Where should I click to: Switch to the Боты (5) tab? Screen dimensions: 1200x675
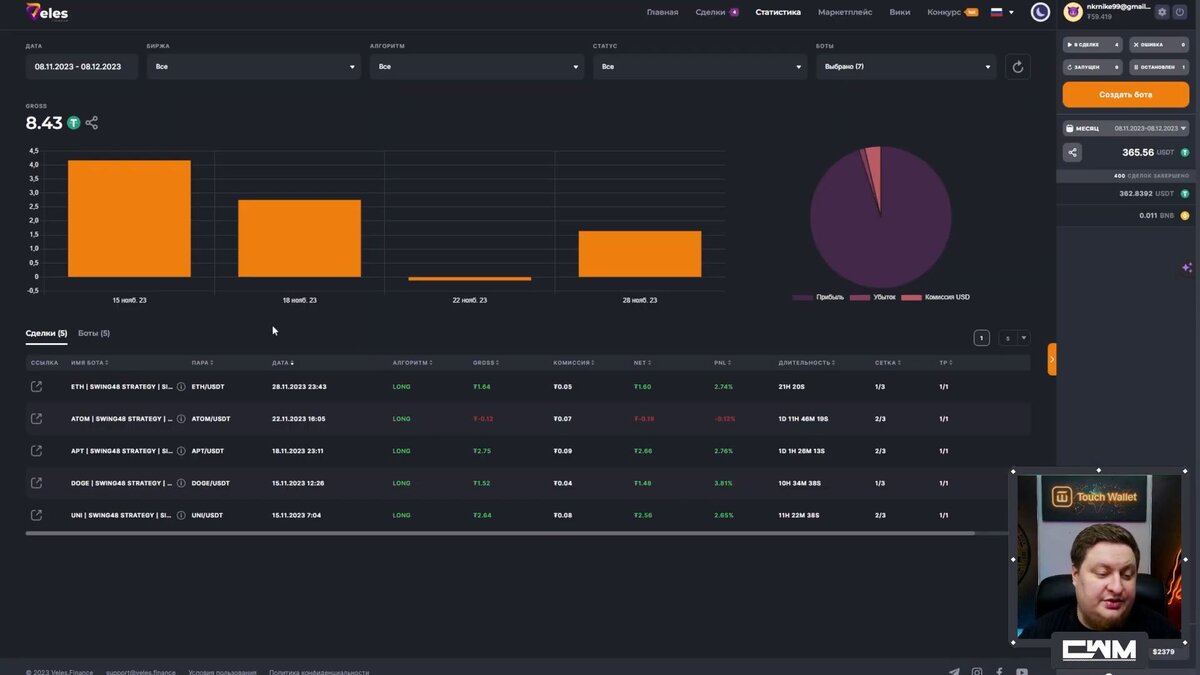tap(94, 333)
